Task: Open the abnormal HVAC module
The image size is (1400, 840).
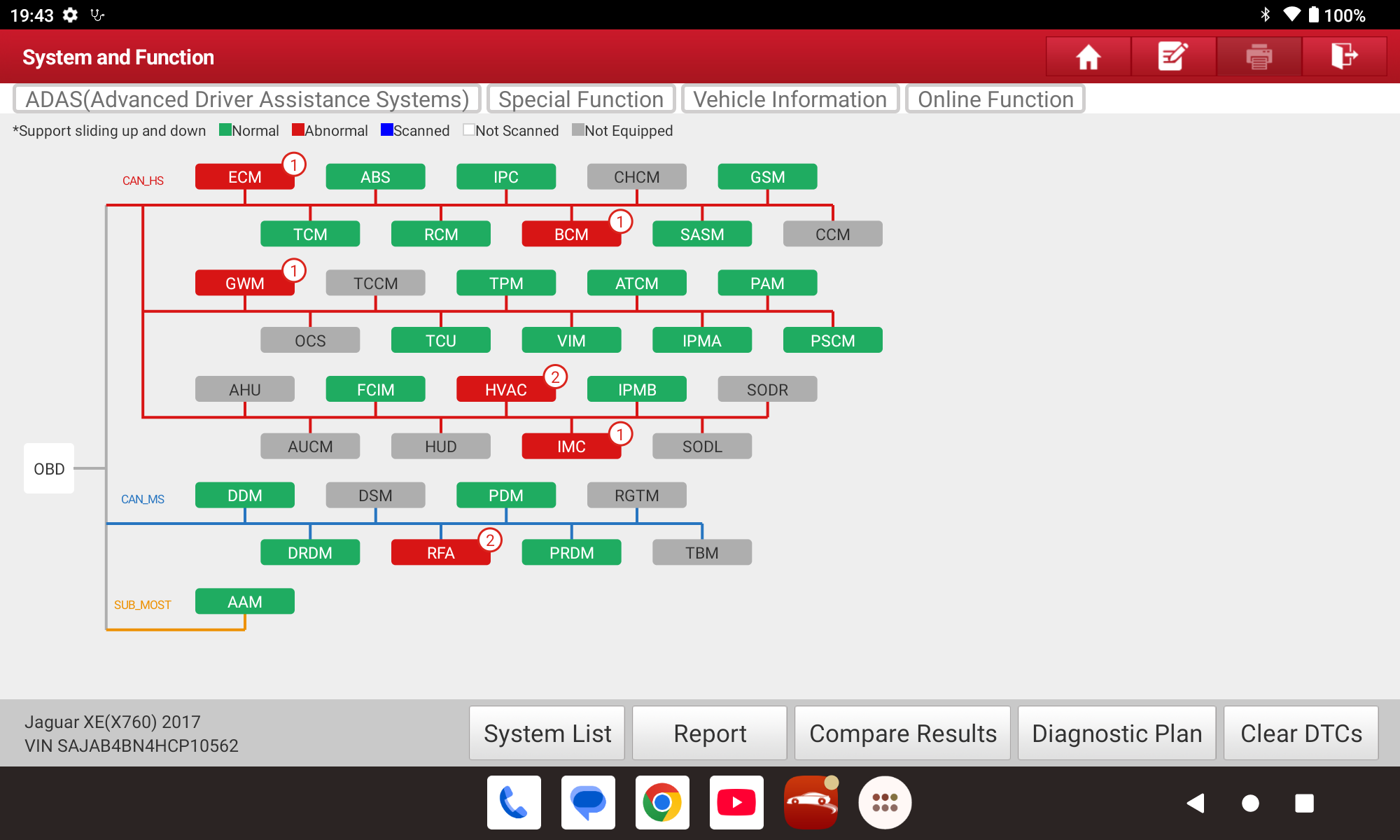Action: point(505,389)
